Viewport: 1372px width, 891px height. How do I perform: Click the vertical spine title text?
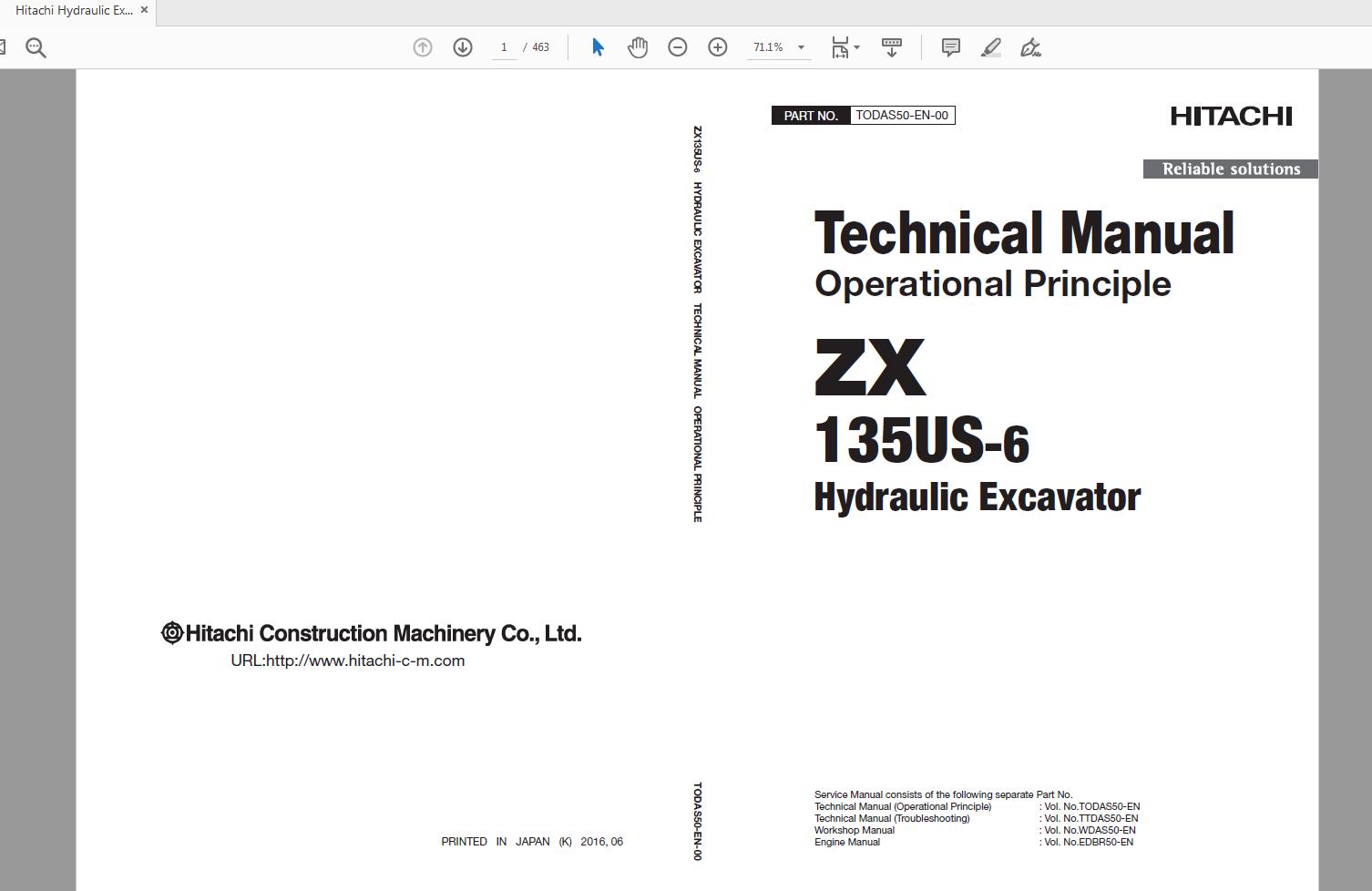point(698,324)
